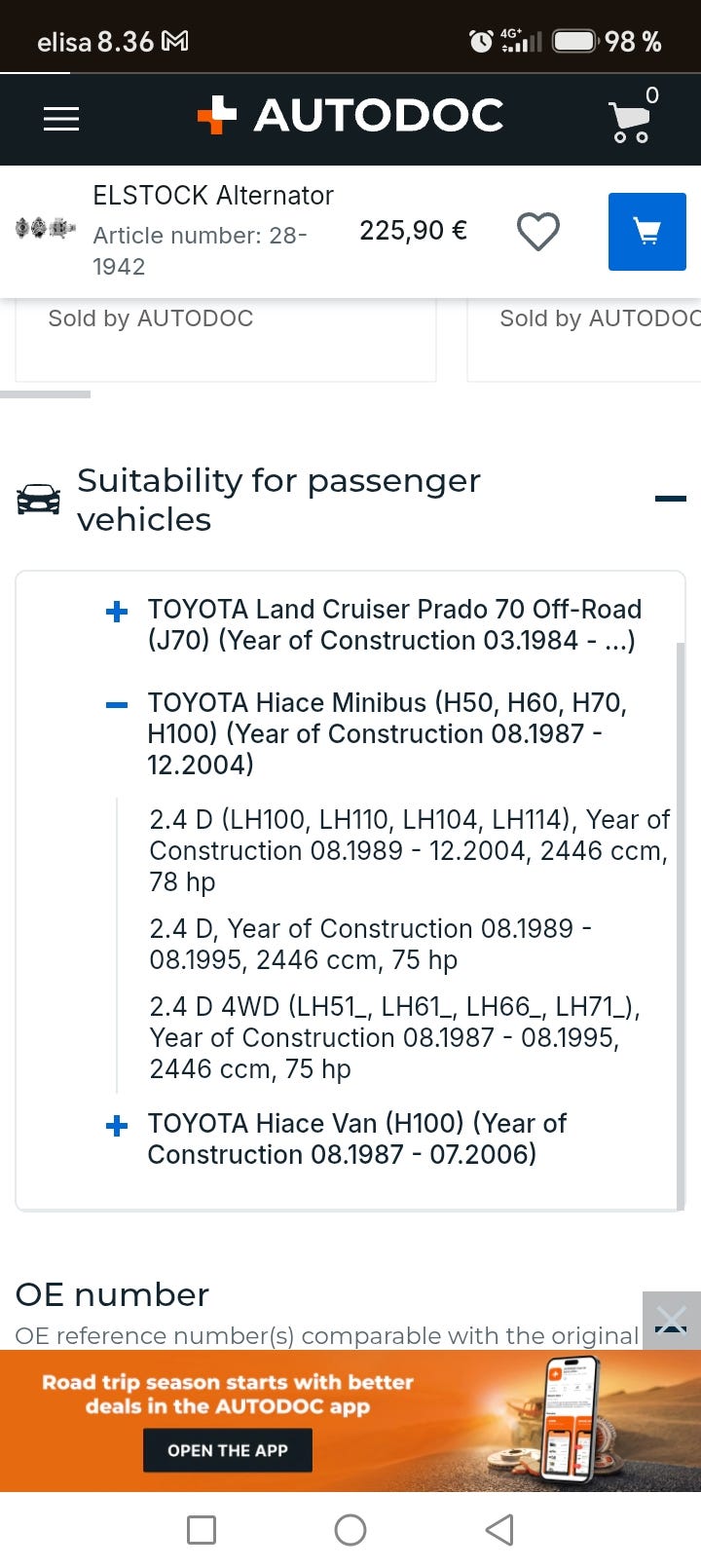Select the 2.4 D 78 hp variant
This screenshot has height=1568, width=701.
coord(409,850)
